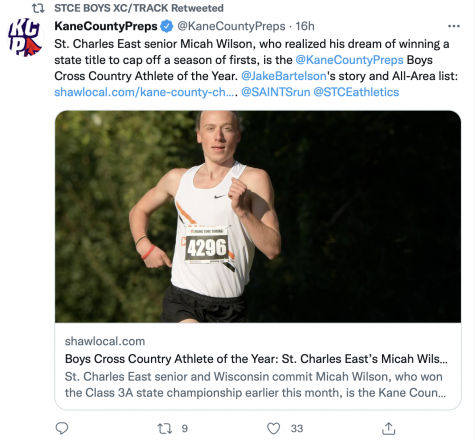Screen dimensions: 475x441
Task: Open the @JakeBartelson mention
Action: click(284, 76)
